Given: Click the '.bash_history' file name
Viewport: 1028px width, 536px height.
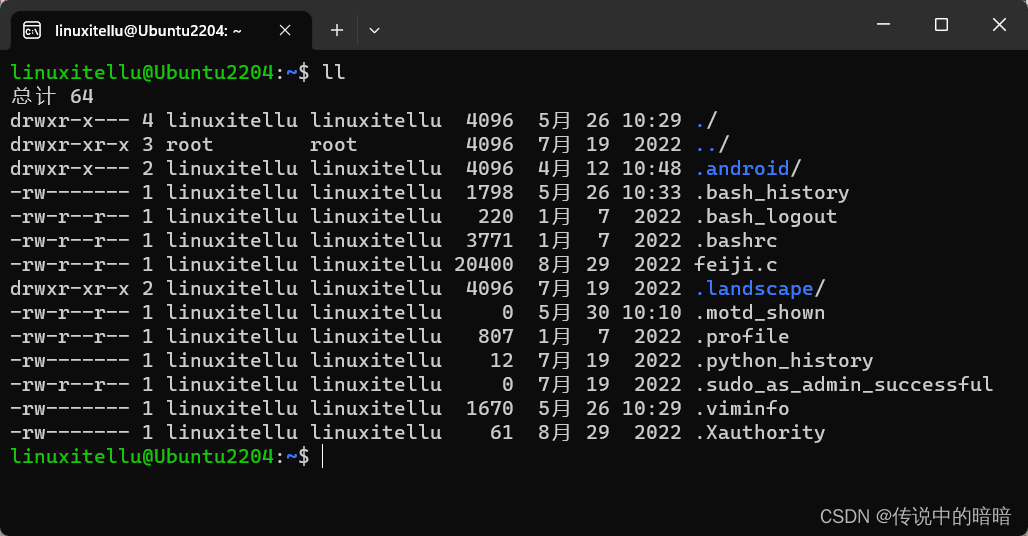Looking at the screenshot, I should [x=772, y=193].
